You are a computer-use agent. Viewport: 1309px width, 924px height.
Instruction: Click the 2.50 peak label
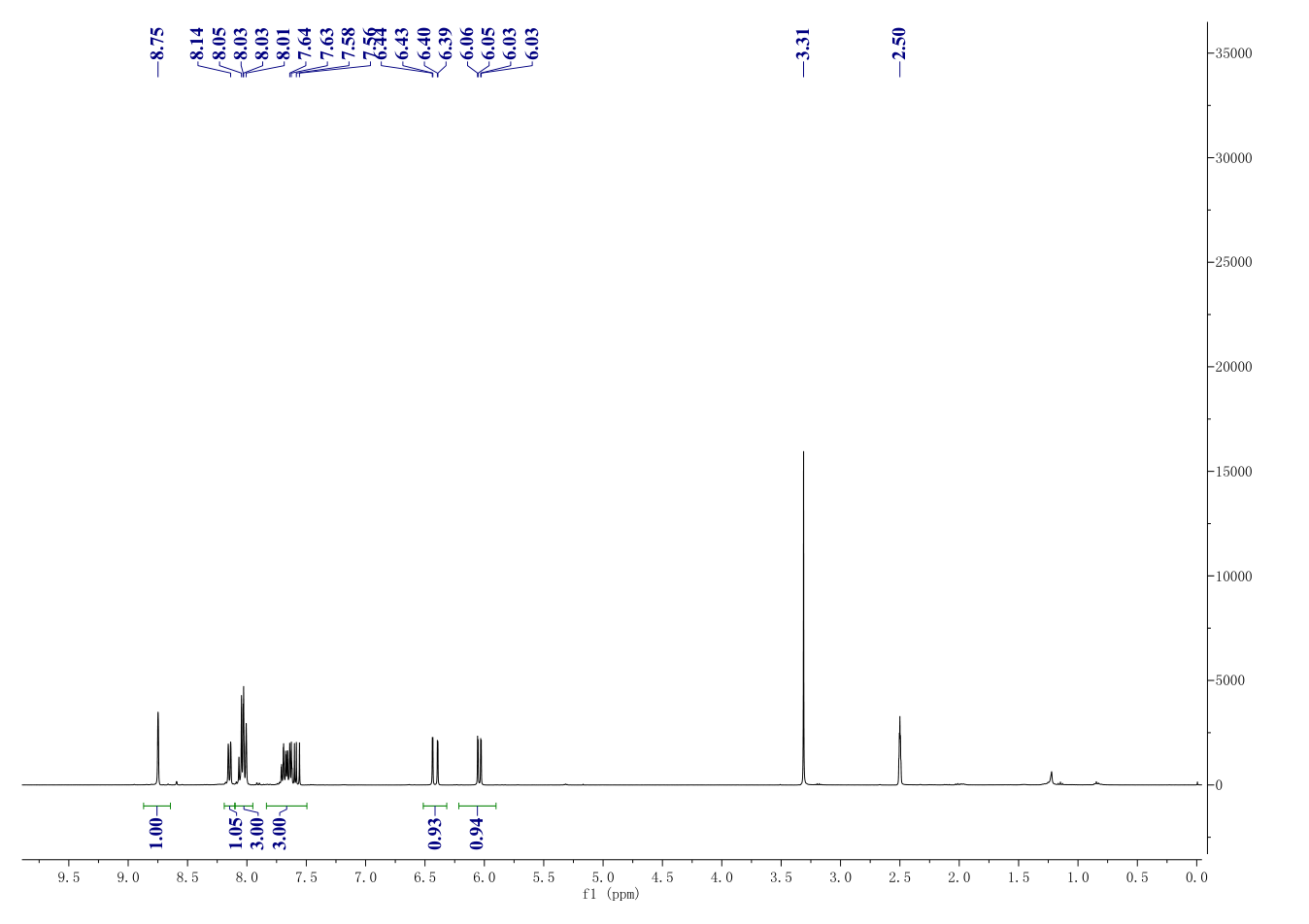point(899,44)
